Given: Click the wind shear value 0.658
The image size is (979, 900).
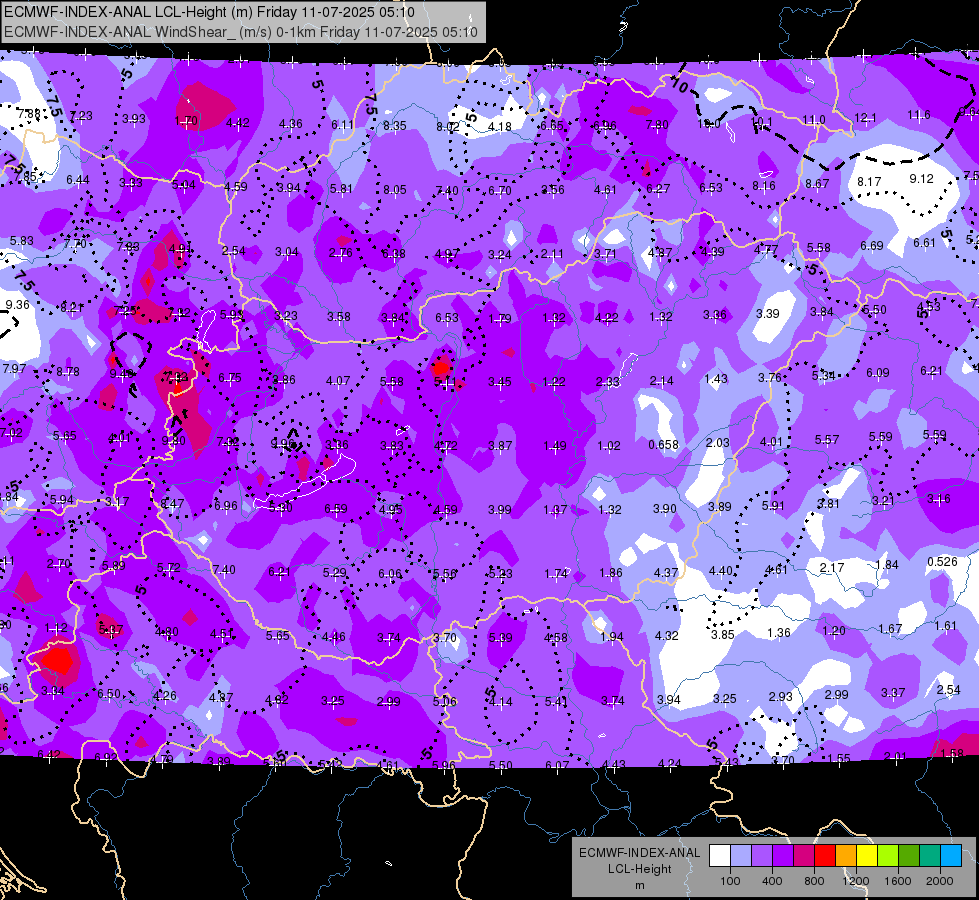Looking at the screenshot, I should tap(663, 445).
